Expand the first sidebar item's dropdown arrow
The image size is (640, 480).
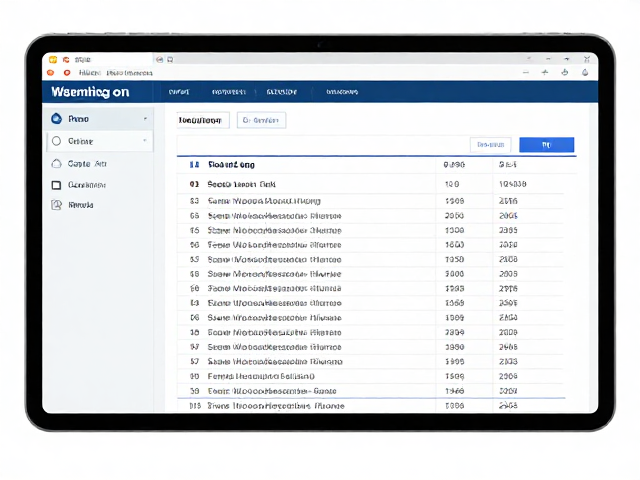(145, 119)
